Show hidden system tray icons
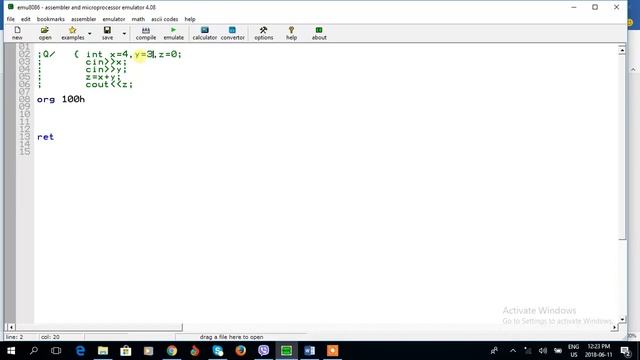 (513, 351)
